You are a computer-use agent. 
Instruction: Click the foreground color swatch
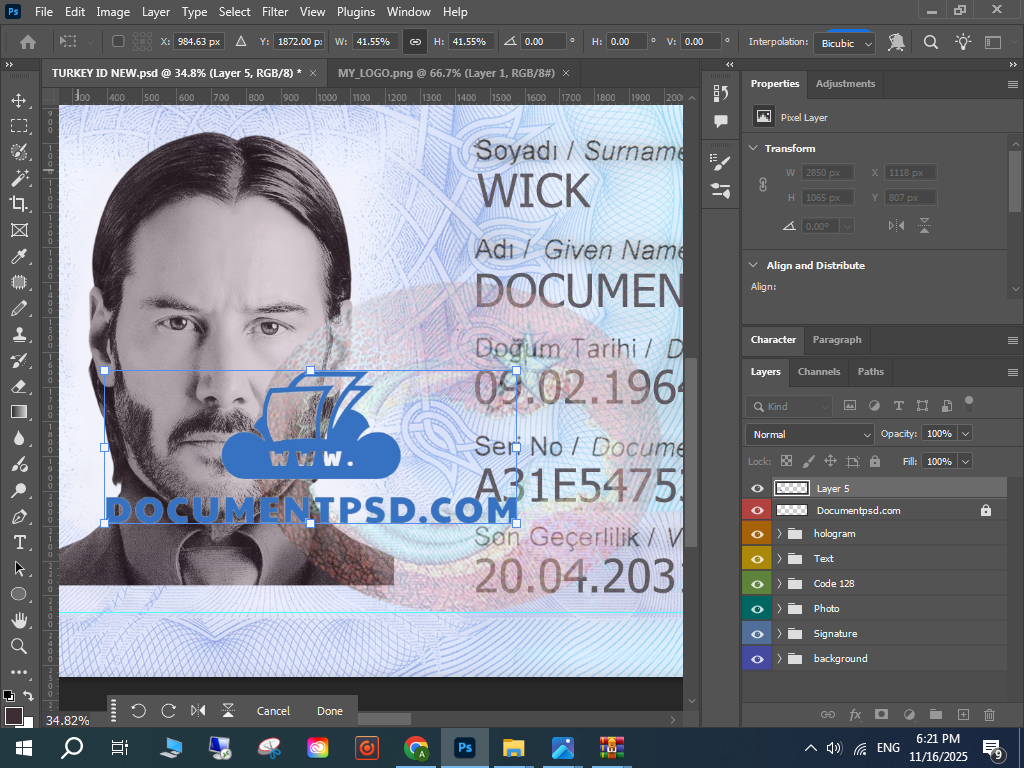[x=13, y=715]
